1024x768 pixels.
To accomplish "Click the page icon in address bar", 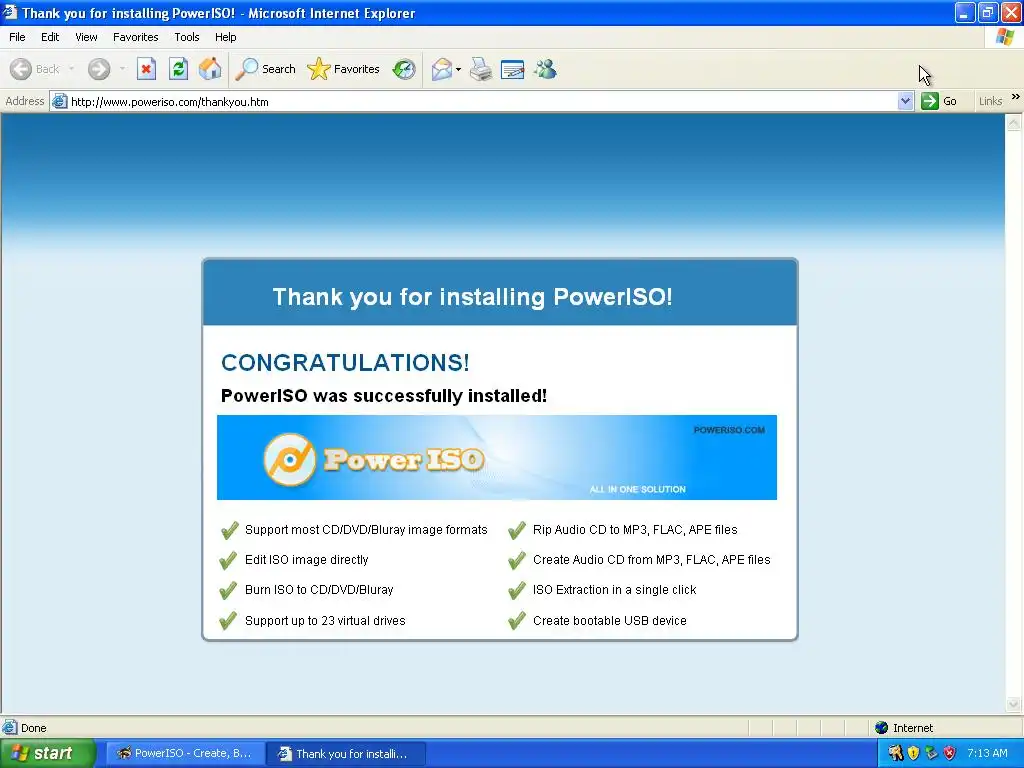I will tap(59, 101).
